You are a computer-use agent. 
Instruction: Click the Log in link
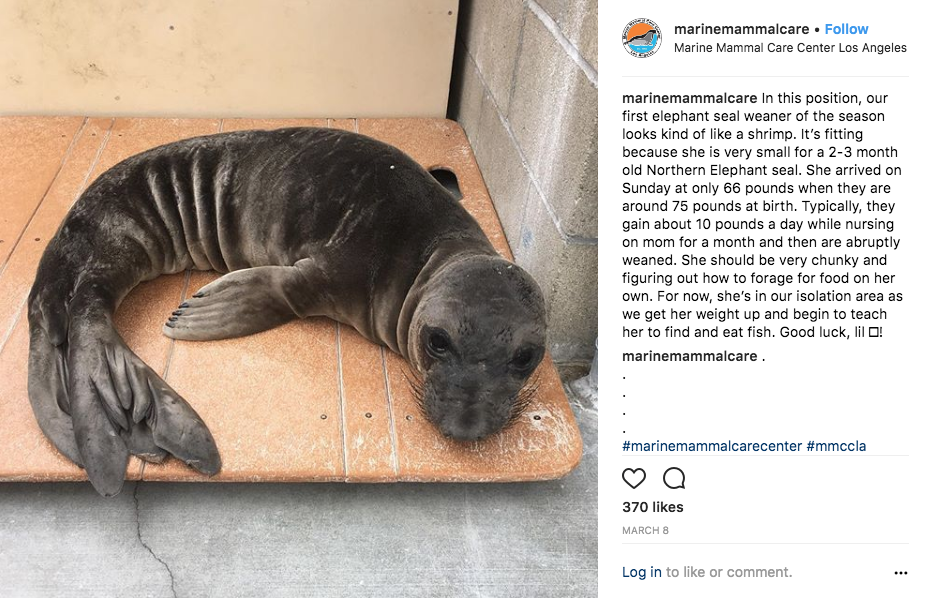point(641,572)
